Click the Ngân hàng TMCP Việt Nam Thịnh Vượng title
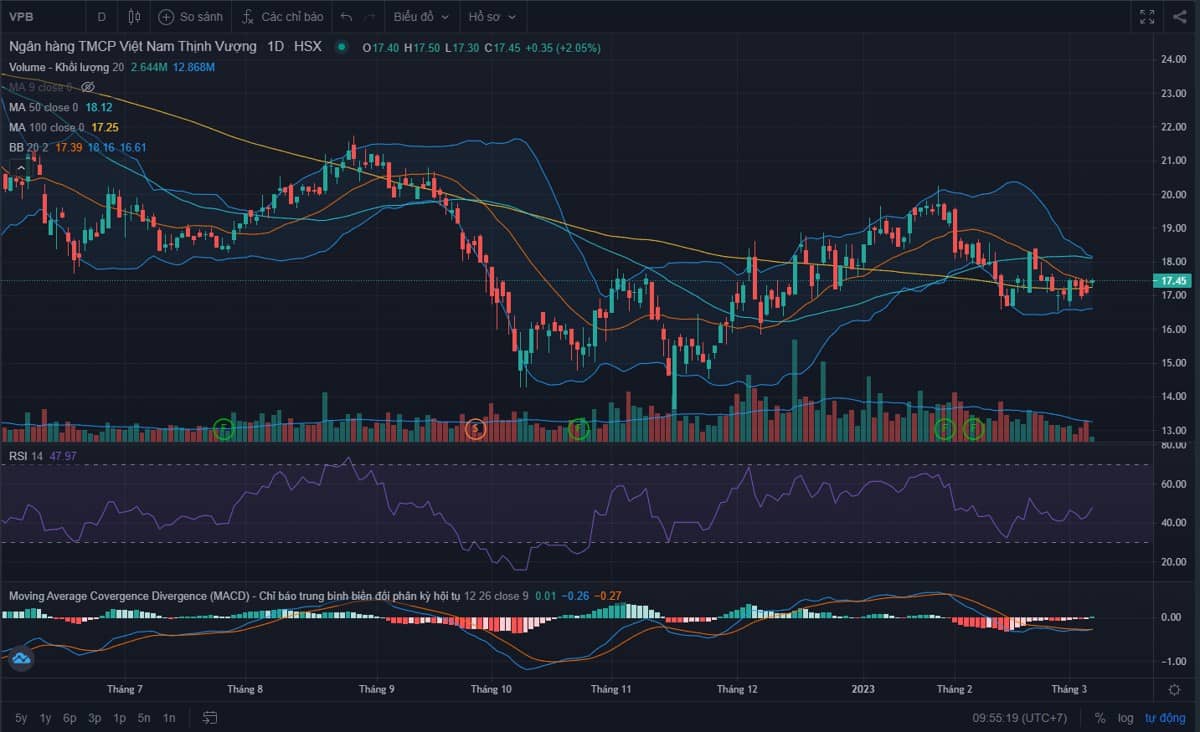Image resolution: width=1200 pixels, height=732 pixels. pyautogui.click(x=133, y=47)
